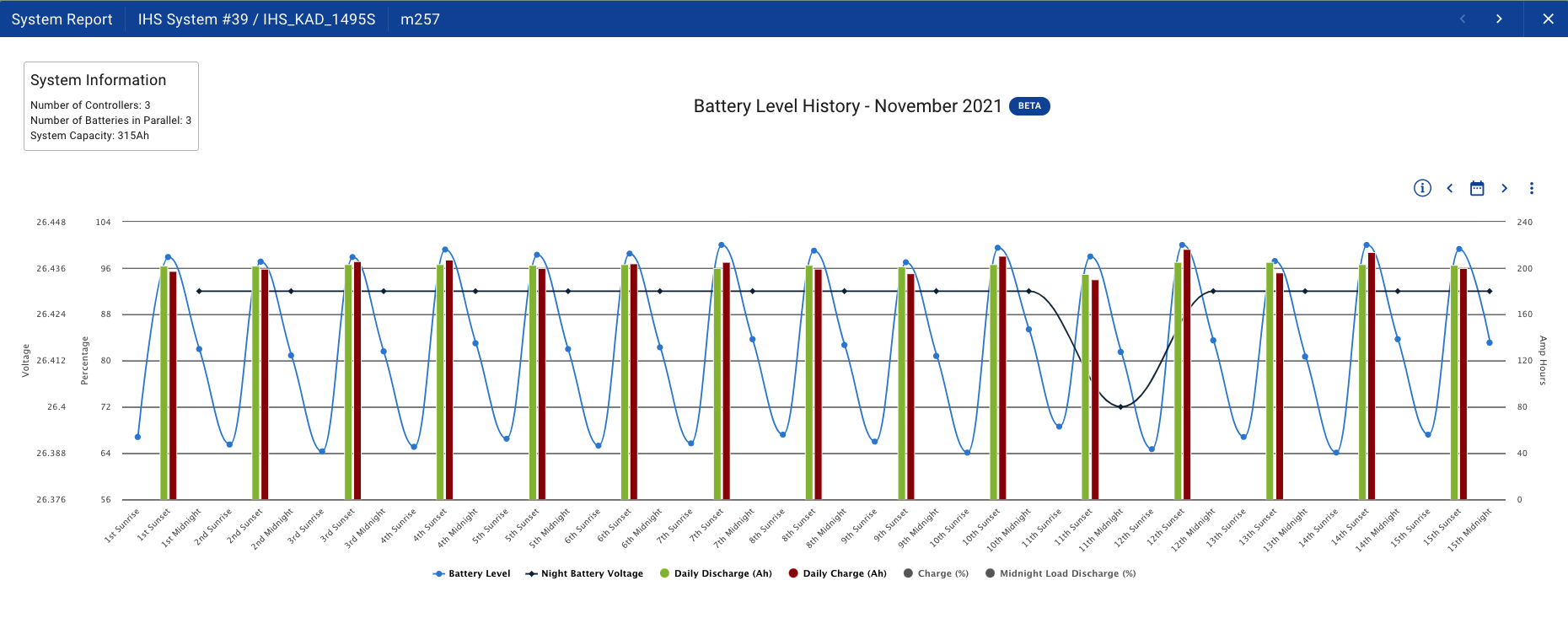1568x618 pixels.
Task: Click the 12th Sunset red charge bar
Action: [1187, 375]
